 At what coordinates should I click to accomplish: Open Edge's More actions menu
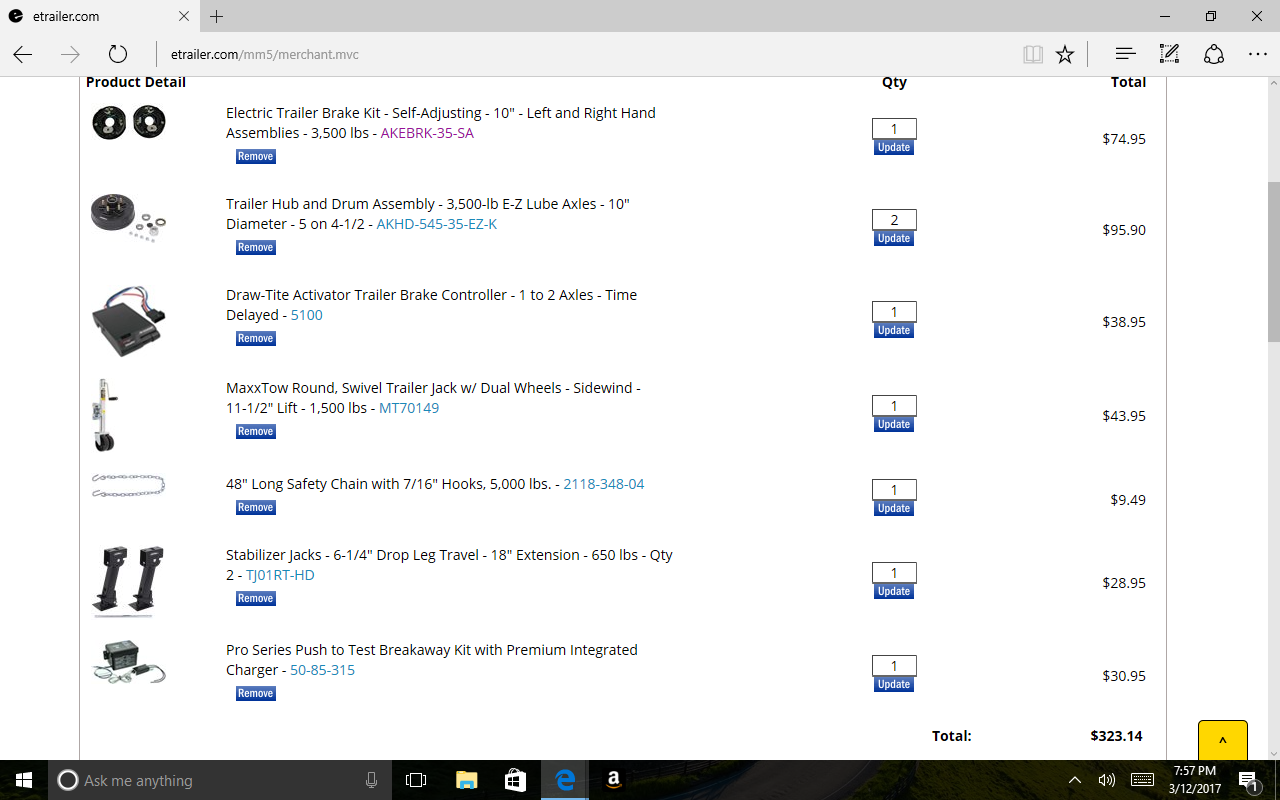(1257, 54)
